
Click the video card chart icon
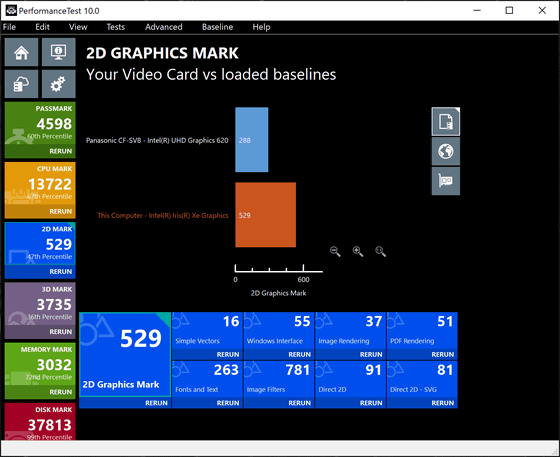tap(446, 181)
